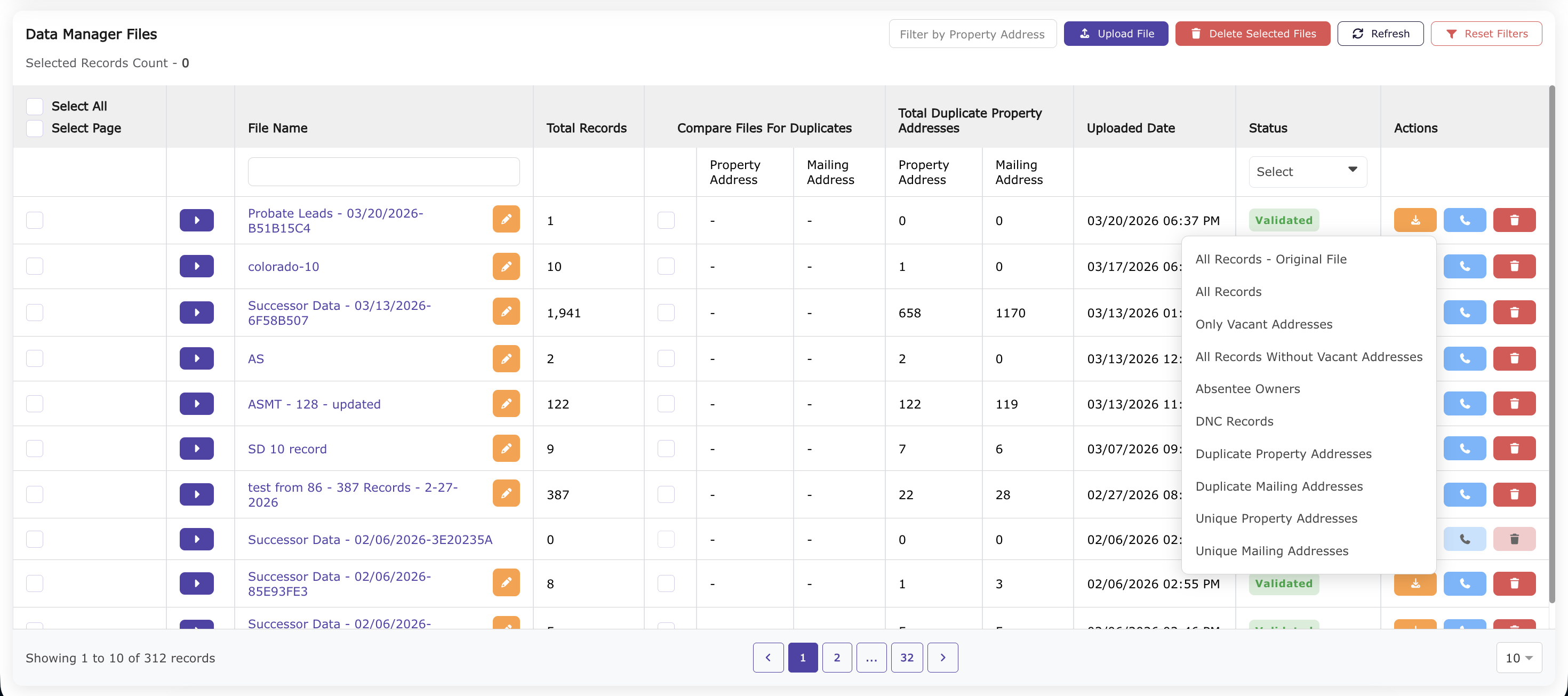Screen dimensions: 1568x696
Task: Edit the Probate Leads file name
Action: pos(506,219)
